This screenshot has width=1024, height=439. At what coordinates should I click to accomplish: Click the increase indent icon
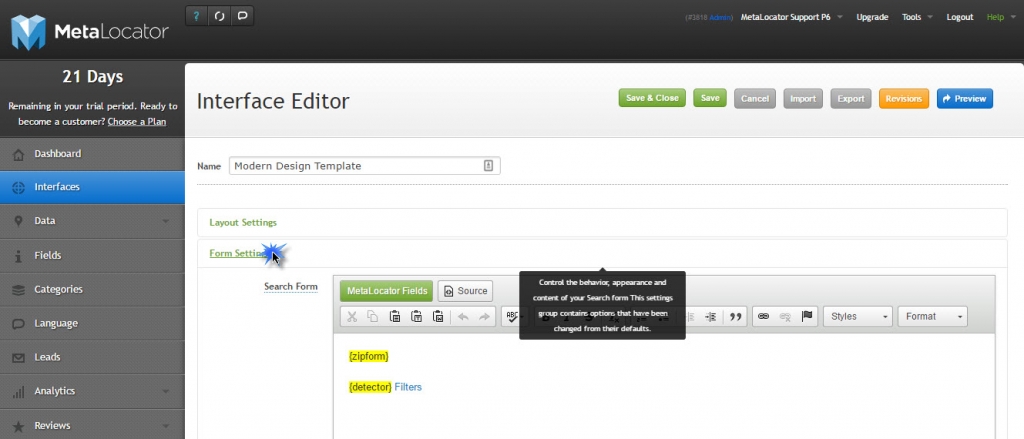[x=711, y=316]
